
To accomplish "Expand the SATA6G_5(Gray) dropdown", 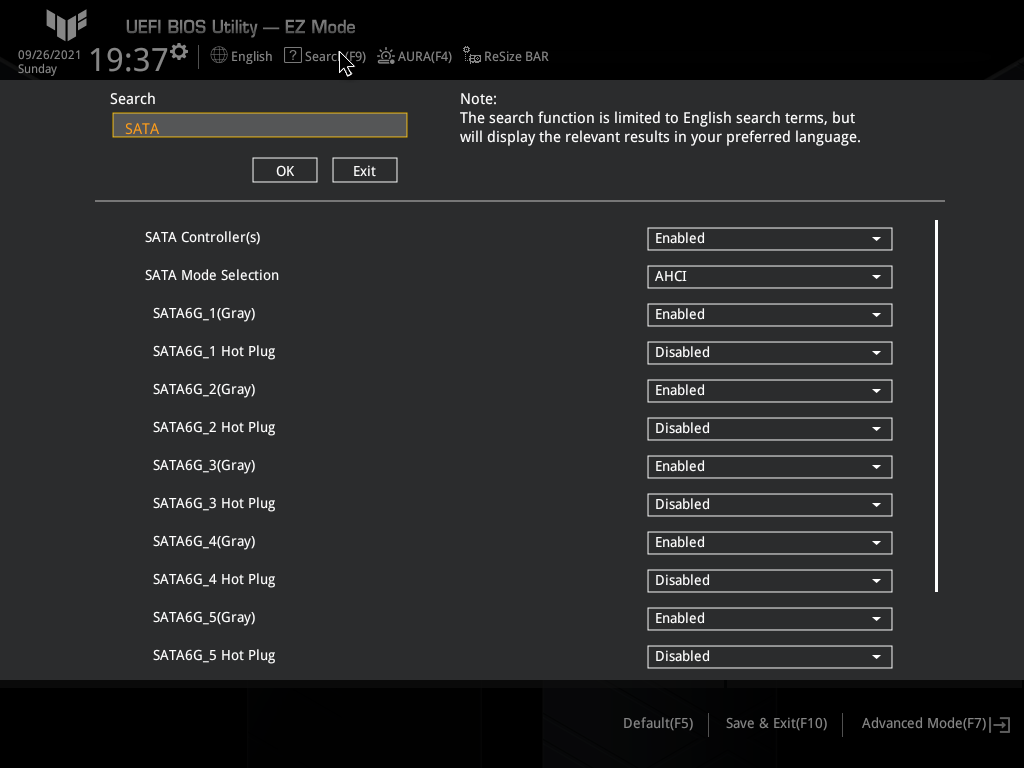I will [769, 619].
